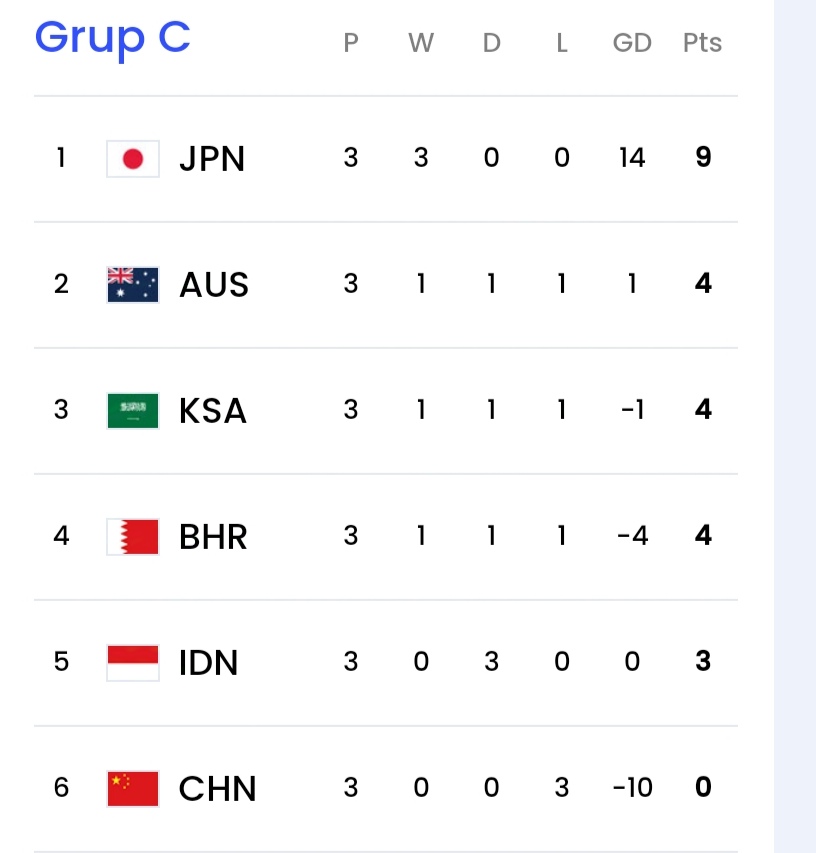The height and width of the screenshot is (853, 816).
Task: Click the D column header
Action: 491,42
